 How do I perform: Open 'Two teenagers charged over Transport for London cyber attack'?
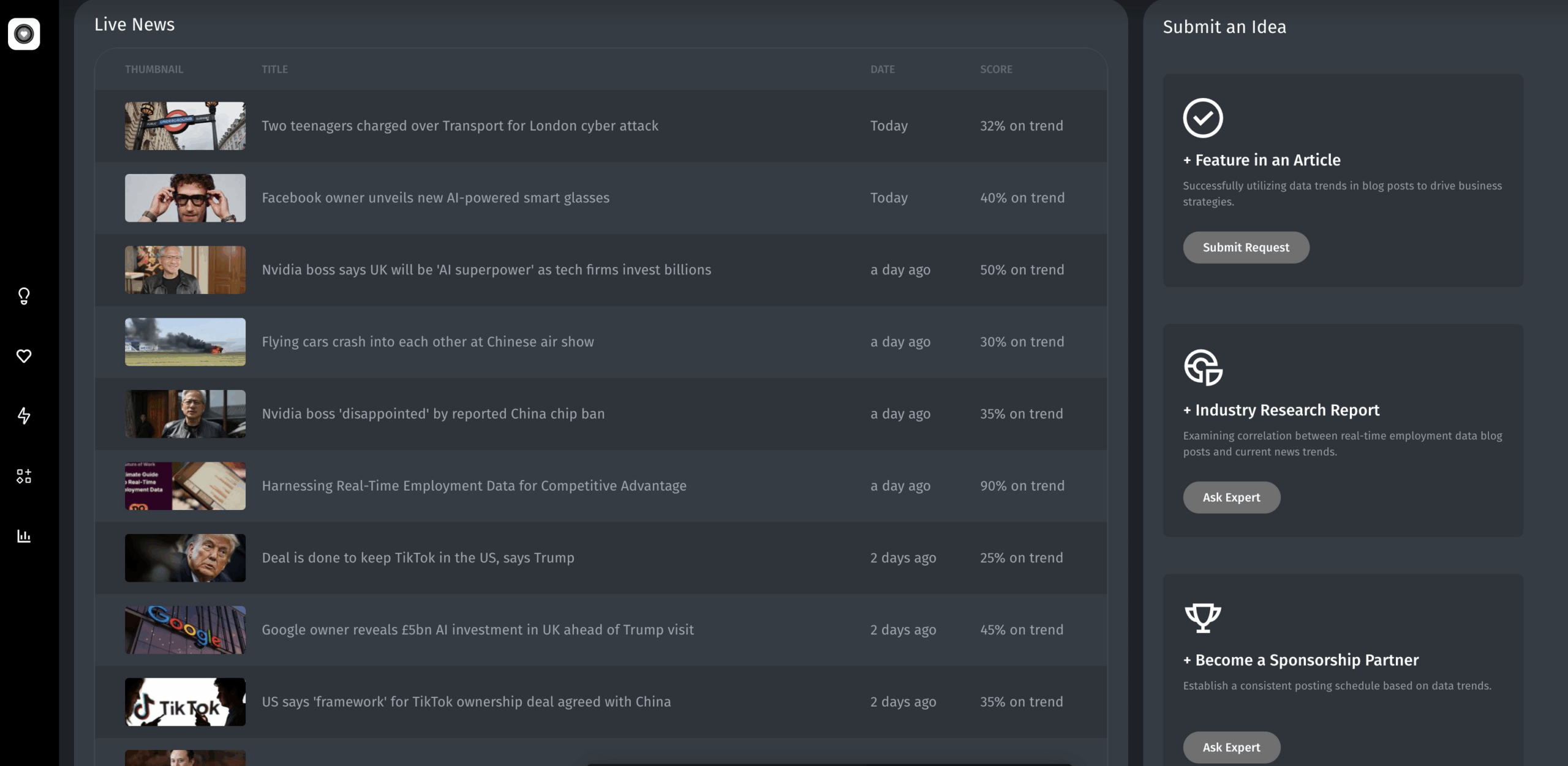click(x=460, y=126)
